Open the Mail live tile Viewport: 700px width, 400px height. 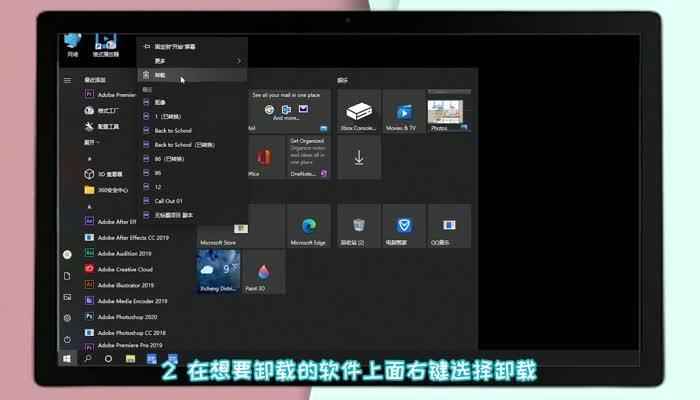click(x=289, y=111)
